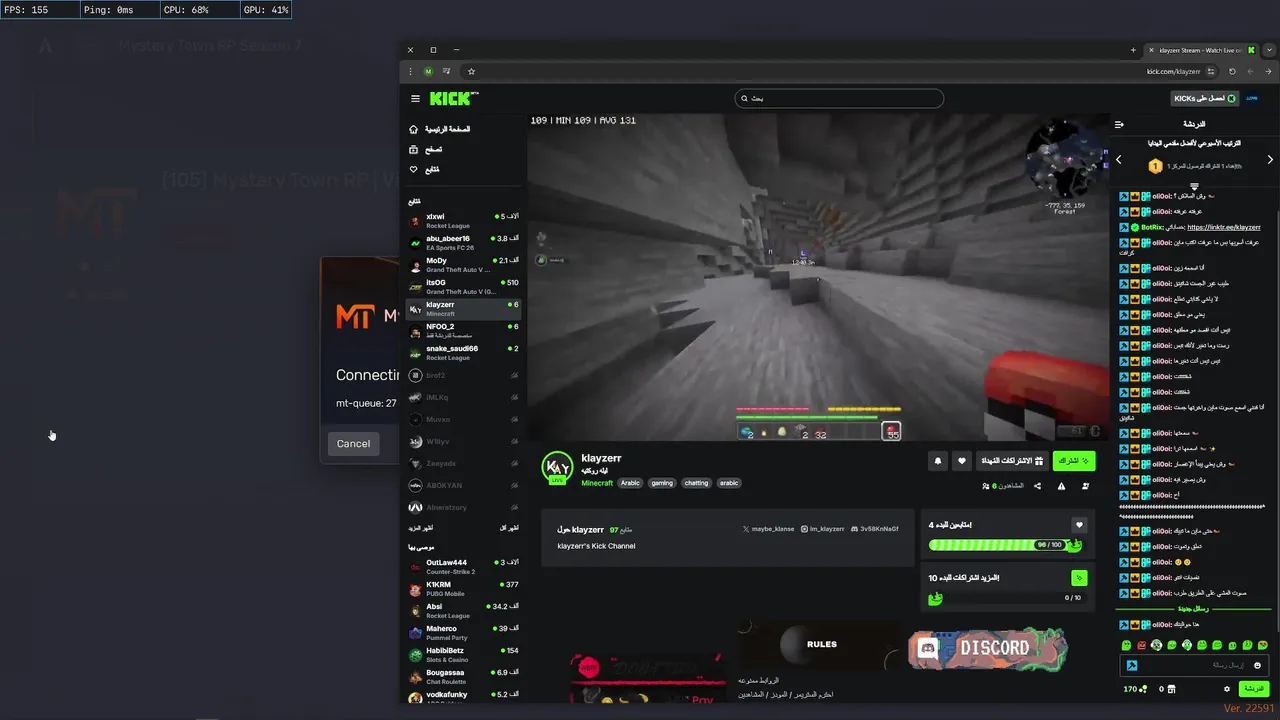This screenshot has height=720, width=1280.
Task: Collapse the chat panel arrow icon
Action: tap(1119, 124)
